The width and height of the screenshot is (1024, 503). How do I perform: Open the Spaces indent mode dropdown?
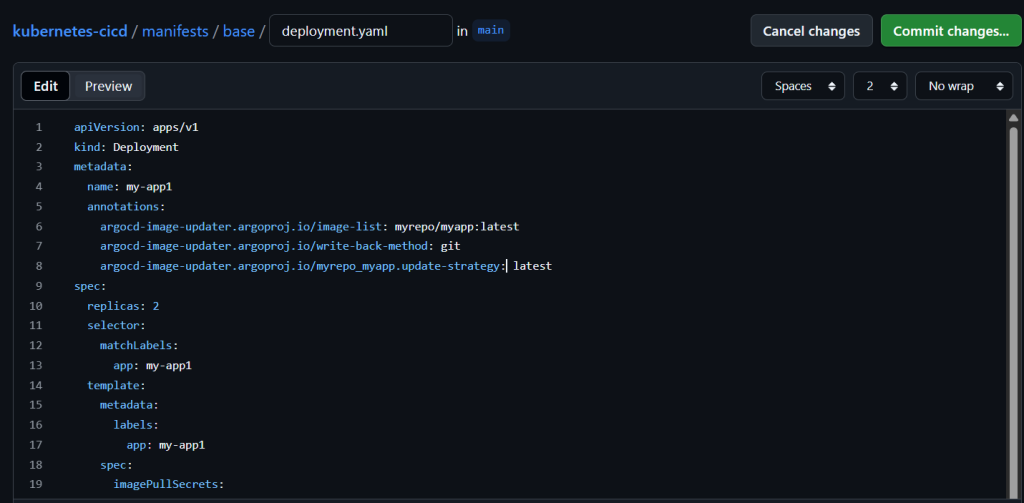(803, 86)
